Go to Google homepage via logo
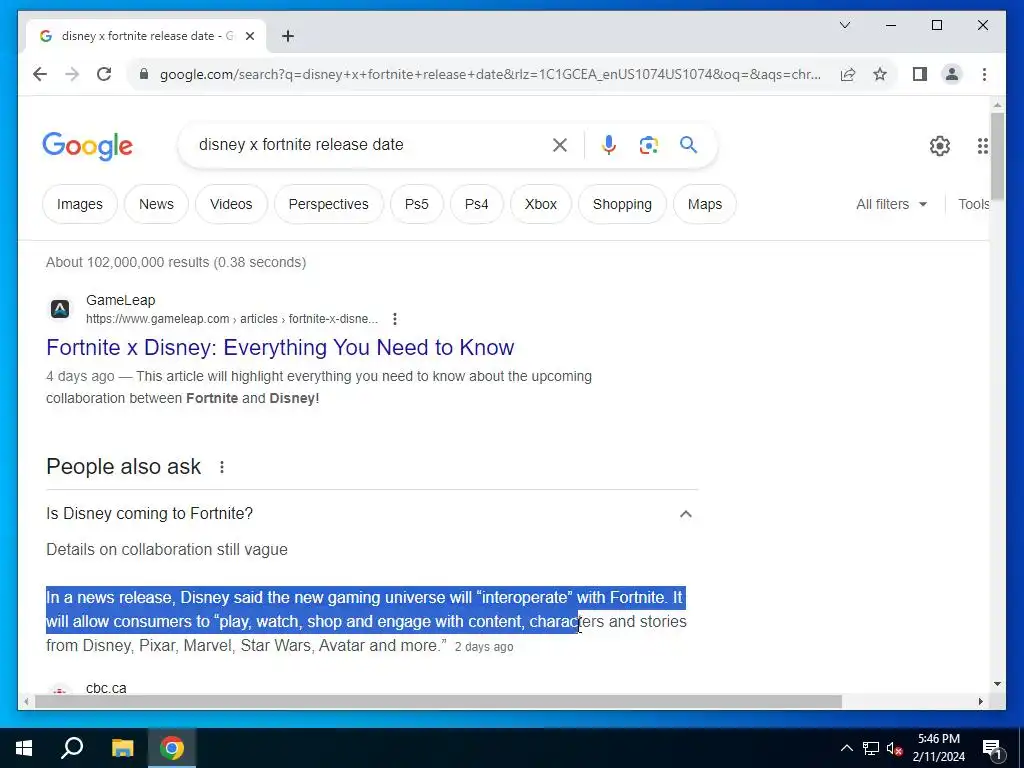This screenshot has width=1024, height=768. (x=88, y=145)
